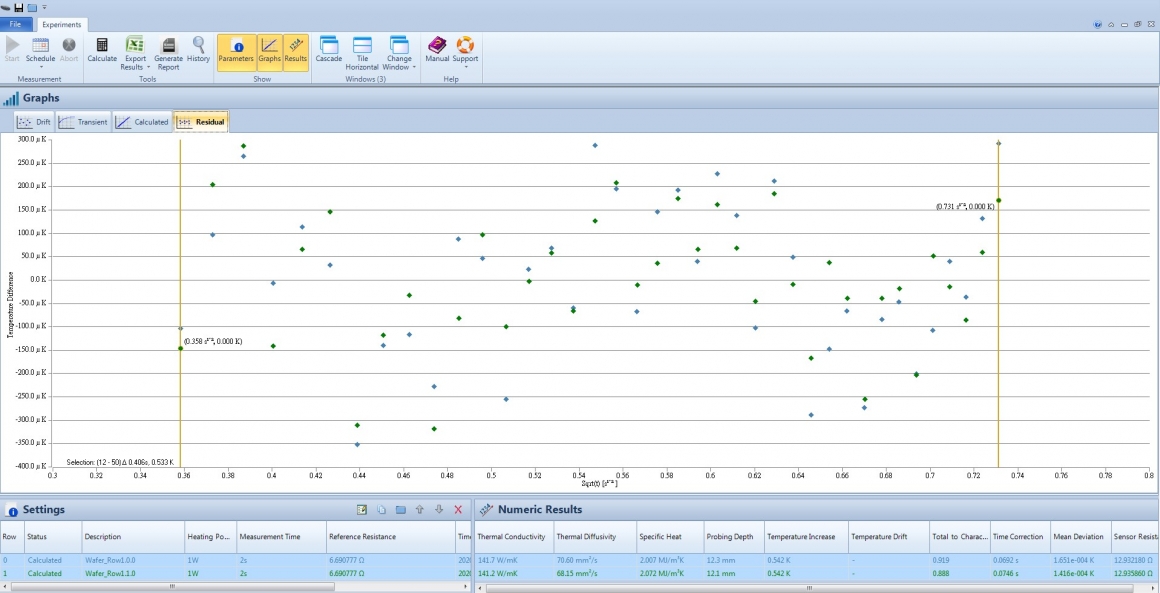The height and width of the screenshot is (593, 1160).
Task: Click the save icon in quick access toolbar
Action: pyautogui.click(x=19, y=7)
